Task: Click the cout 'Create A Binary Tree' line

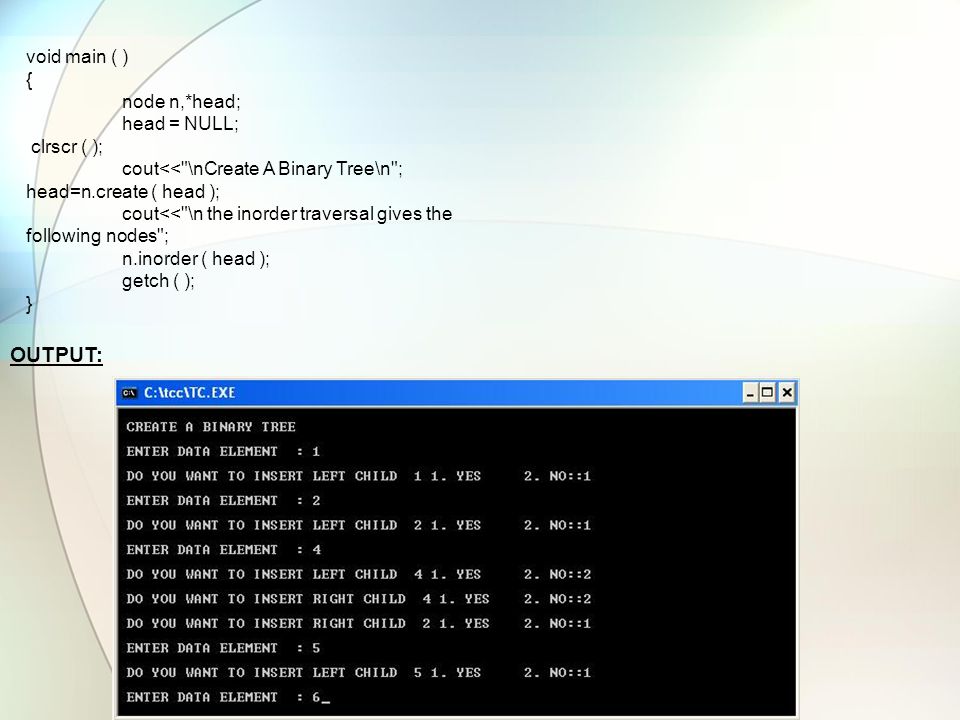Action: point(262,169)
